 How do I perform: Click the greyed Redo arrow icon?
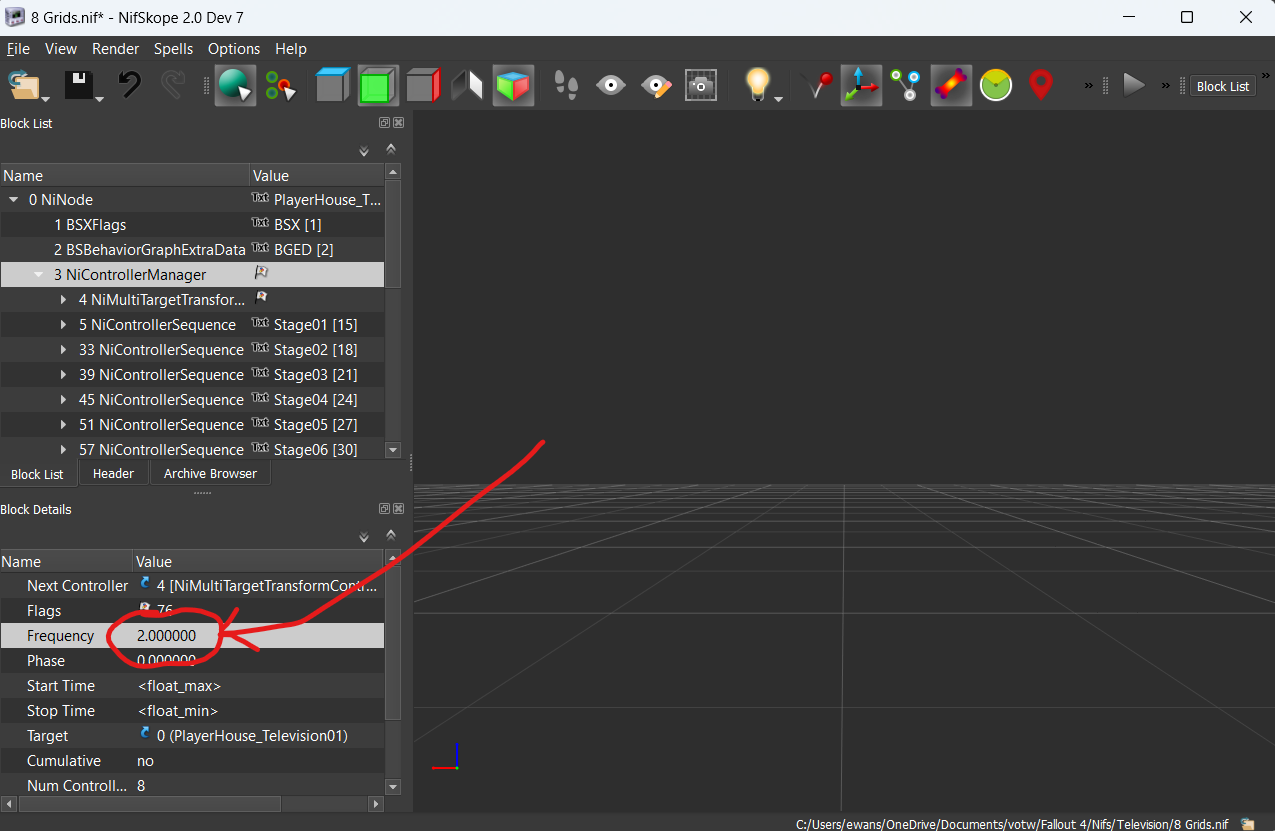point(173,85)
